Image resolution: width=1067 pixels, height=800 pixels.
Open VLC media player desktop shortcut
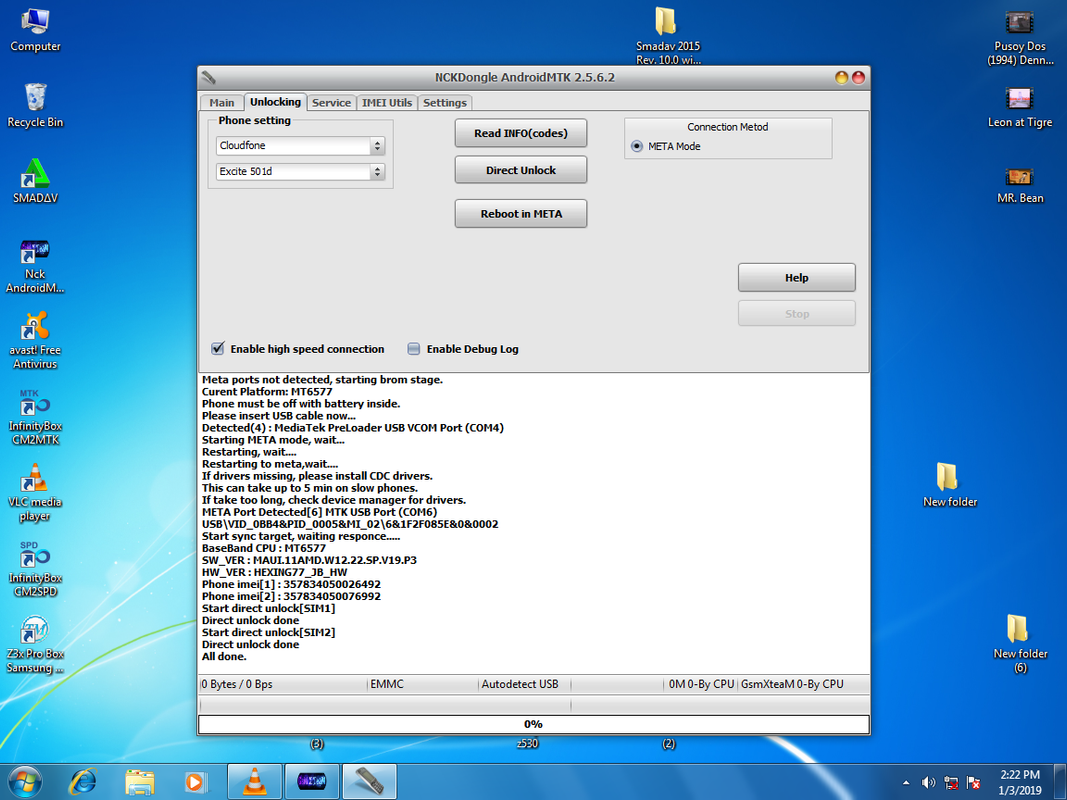[35, 493]
